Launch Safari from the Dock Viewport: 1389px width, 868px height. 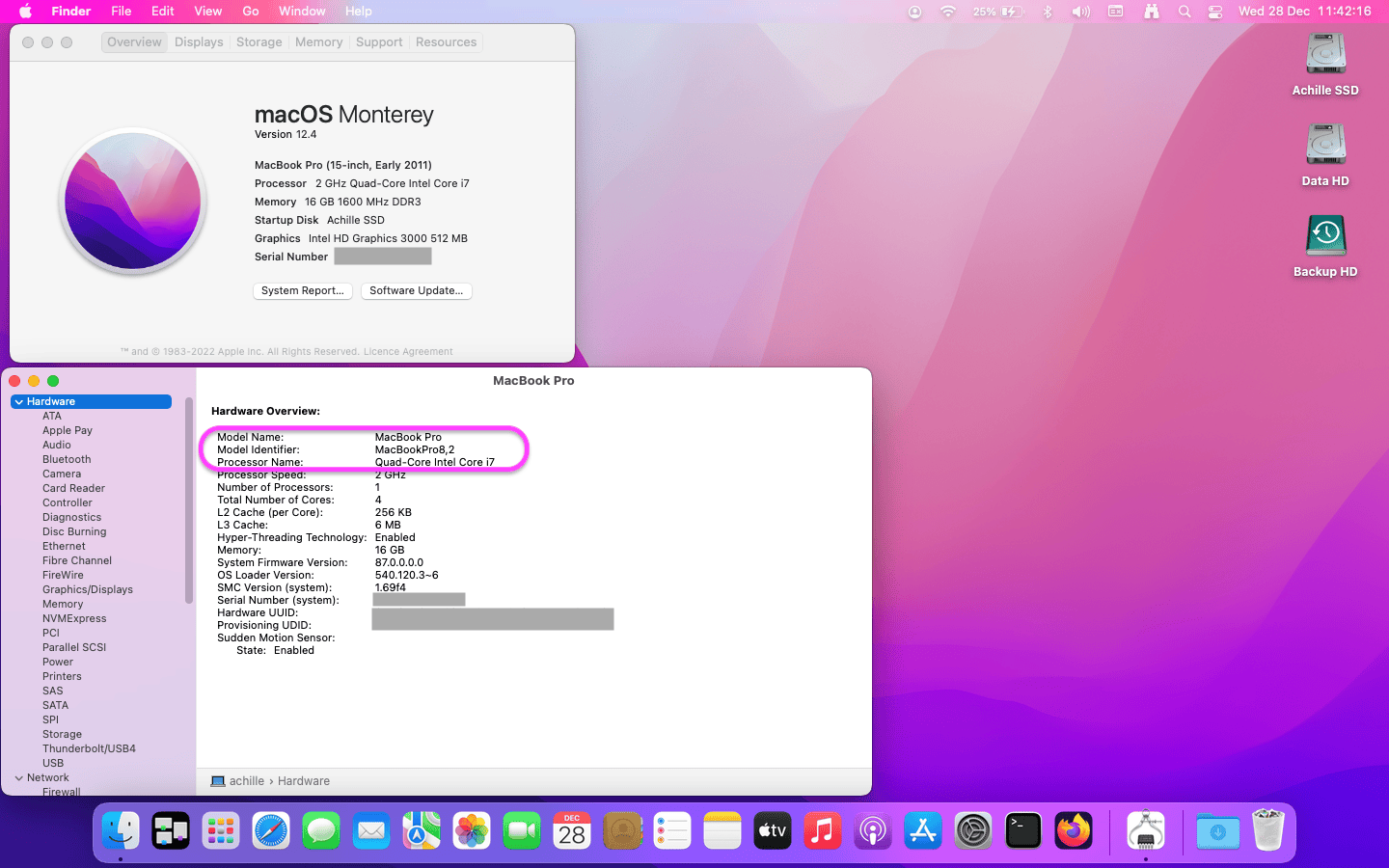[271, 830]
